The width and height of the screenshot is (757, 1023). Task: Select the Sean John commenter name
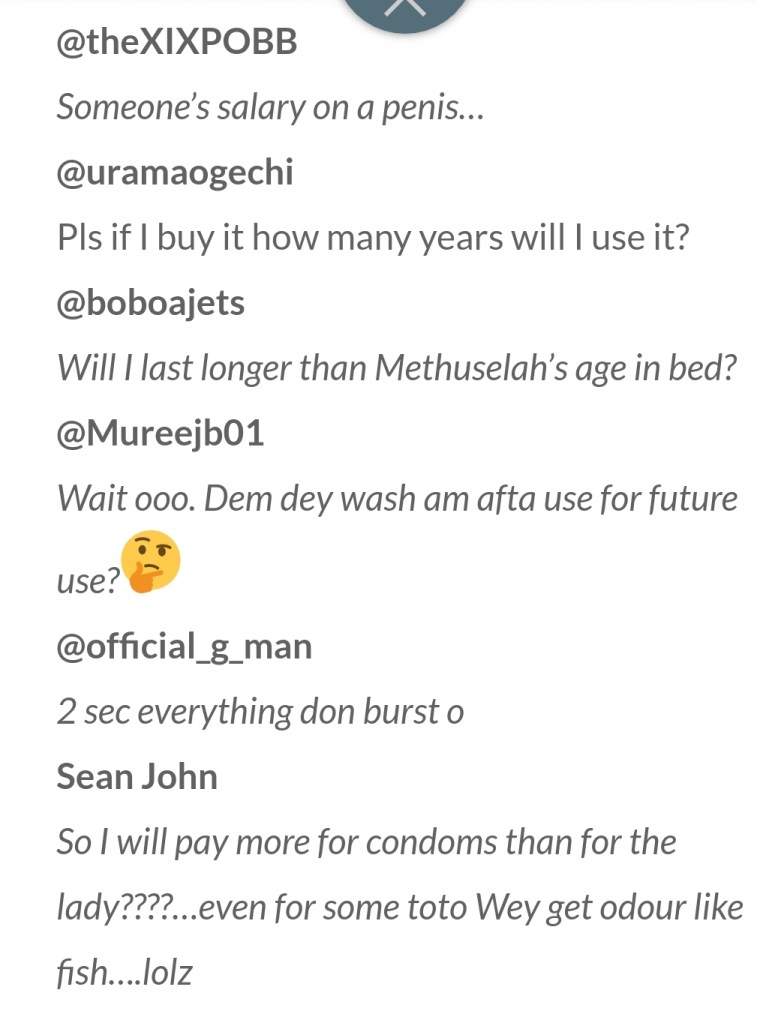pyautogui.click(x=137, y=776)
